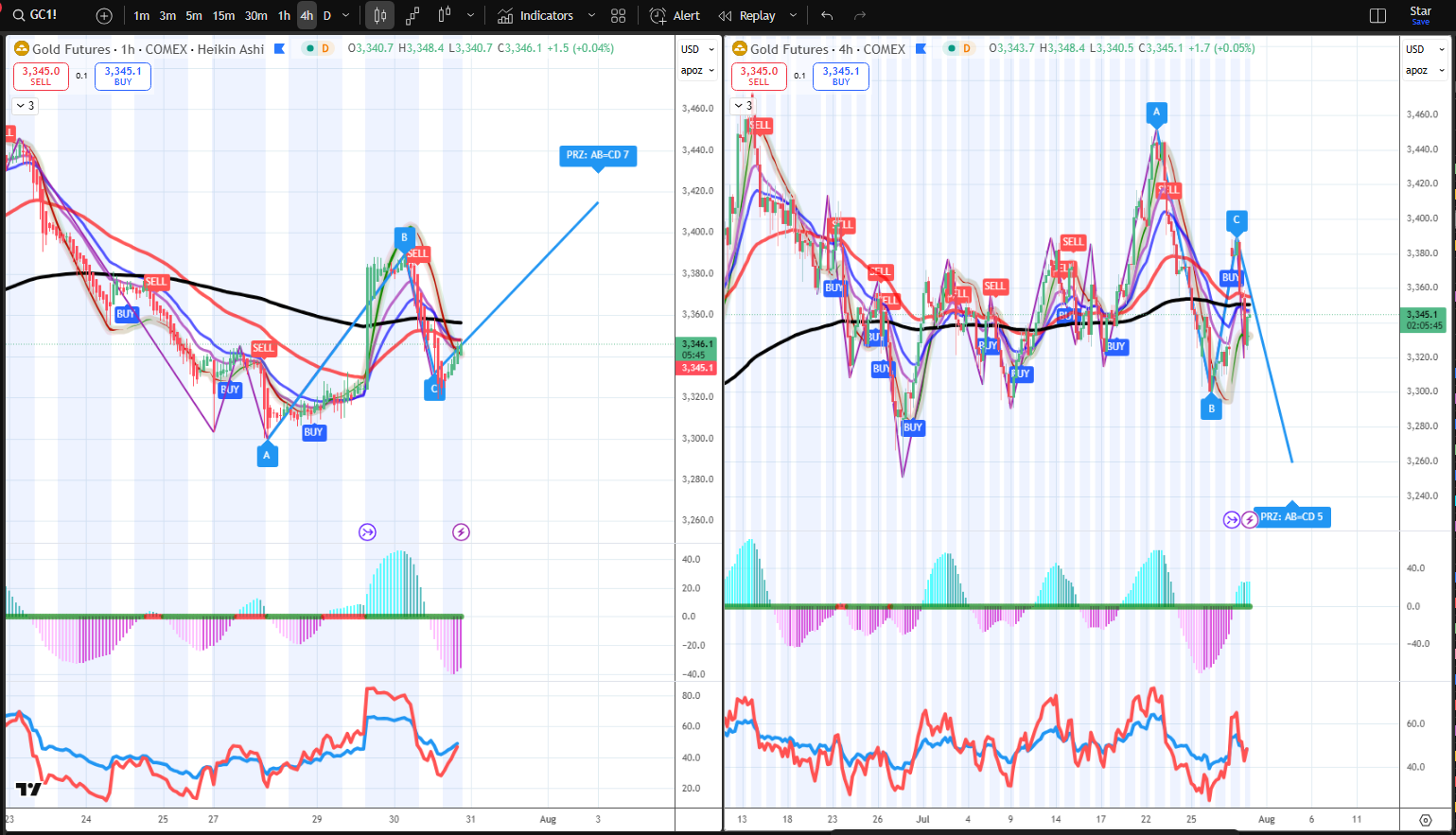This screenshot has height=835, width=1456.
Task: Click the 4h chart BUY 3,345.1 button
Action: coord(841,76)
